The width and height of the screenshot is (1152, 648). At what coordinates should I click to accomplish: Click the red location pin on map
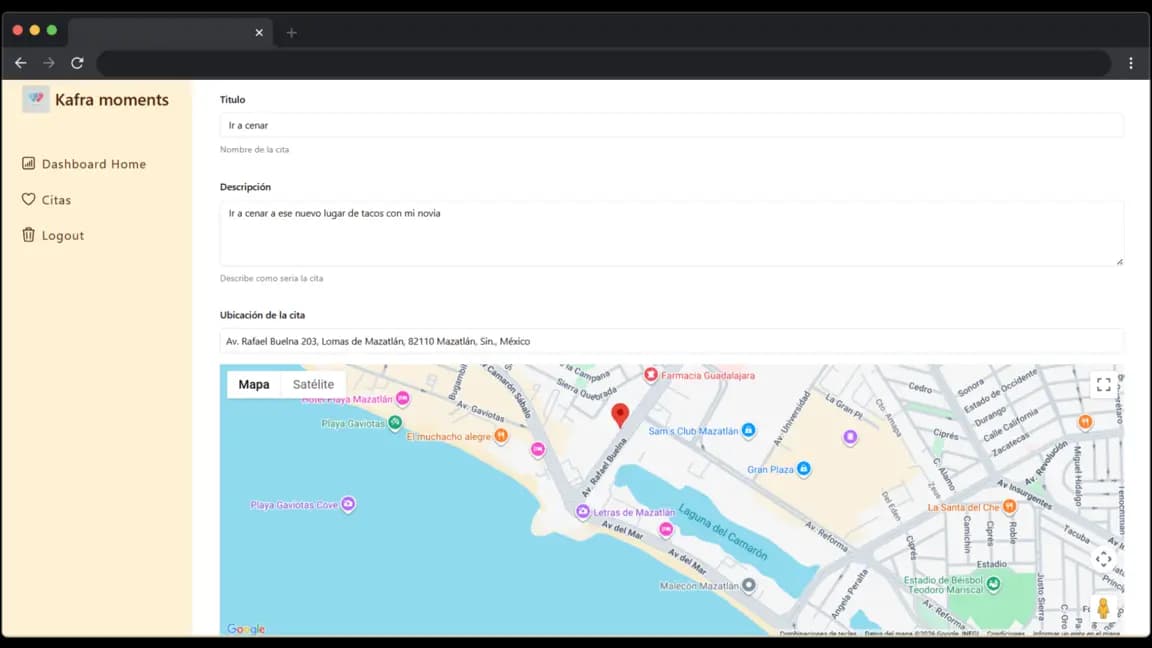pyautogui.click(x=620, y=415)
